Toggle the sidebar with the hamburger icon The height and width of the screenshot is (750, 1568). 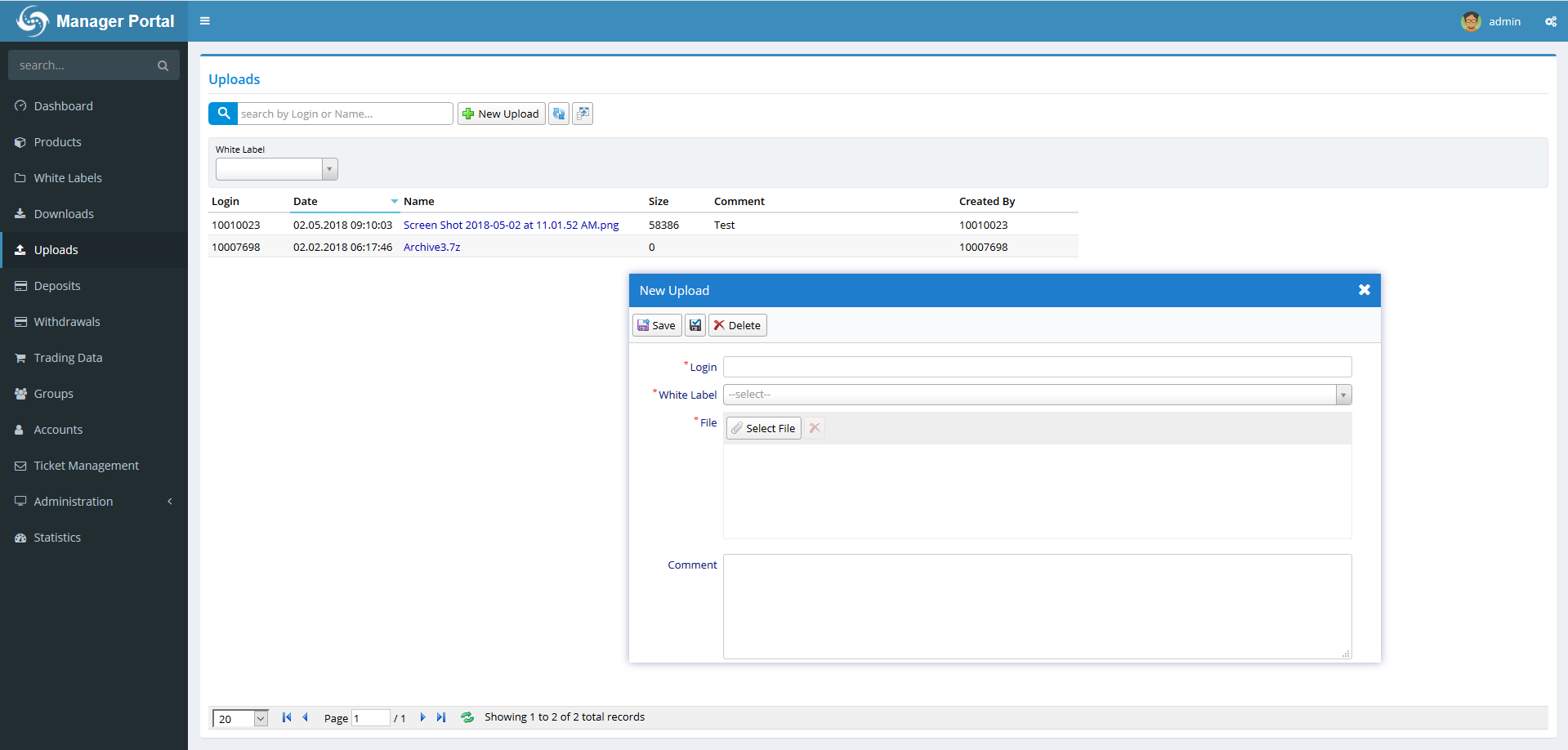[x=205, y=21]
